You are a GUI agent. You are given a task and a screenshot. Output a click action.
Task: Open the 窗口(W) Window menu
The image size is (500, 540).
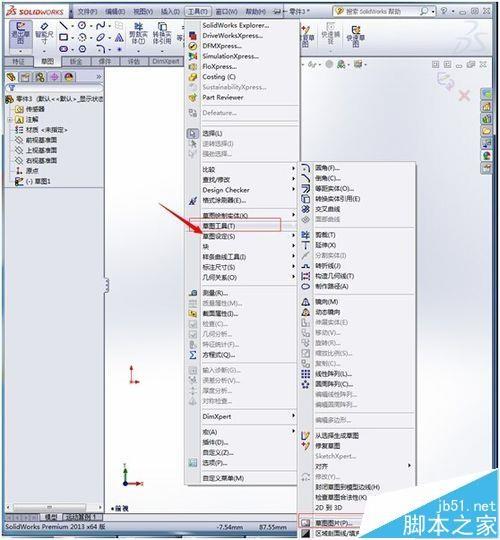pos(226,12)
